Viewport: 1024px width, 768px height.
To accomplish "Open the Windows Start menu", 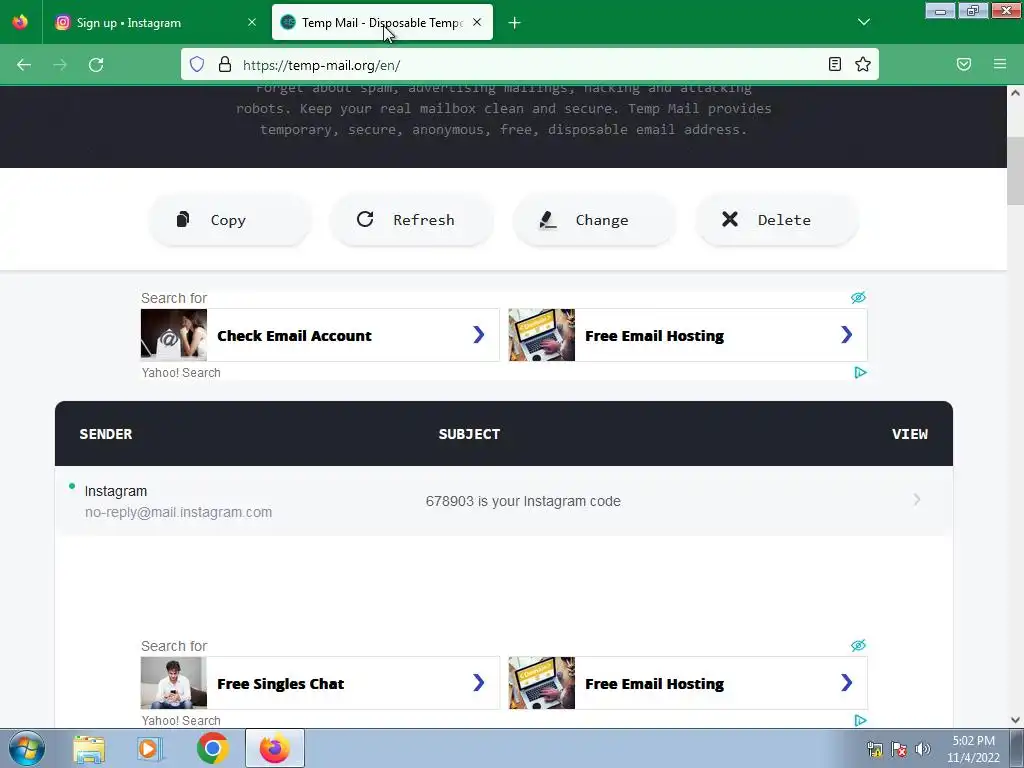I will click(27, 748).
